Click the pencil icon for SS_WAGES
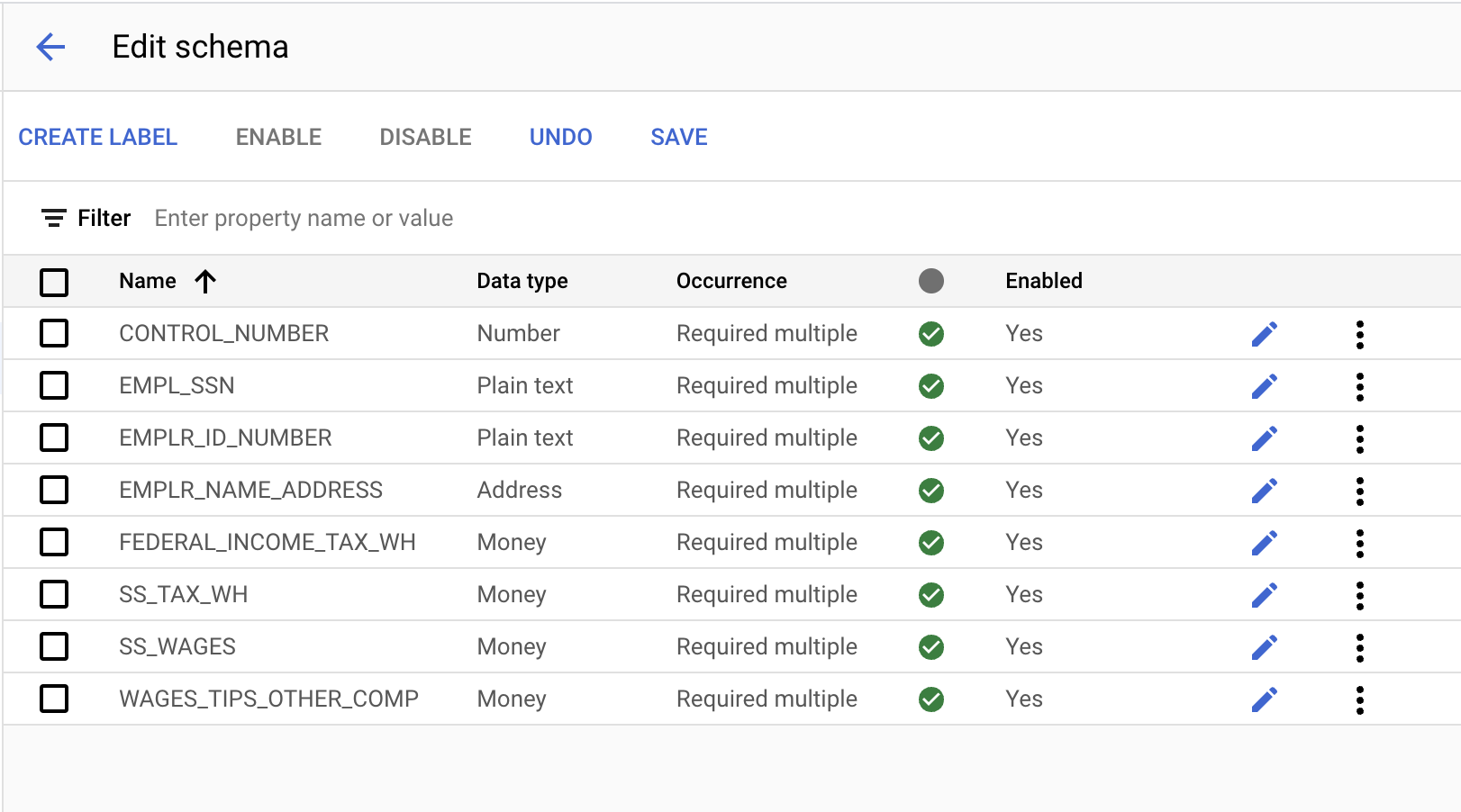Viewport: 1461px width, 812px height. pyautogui.click(x=1265, y=646)
